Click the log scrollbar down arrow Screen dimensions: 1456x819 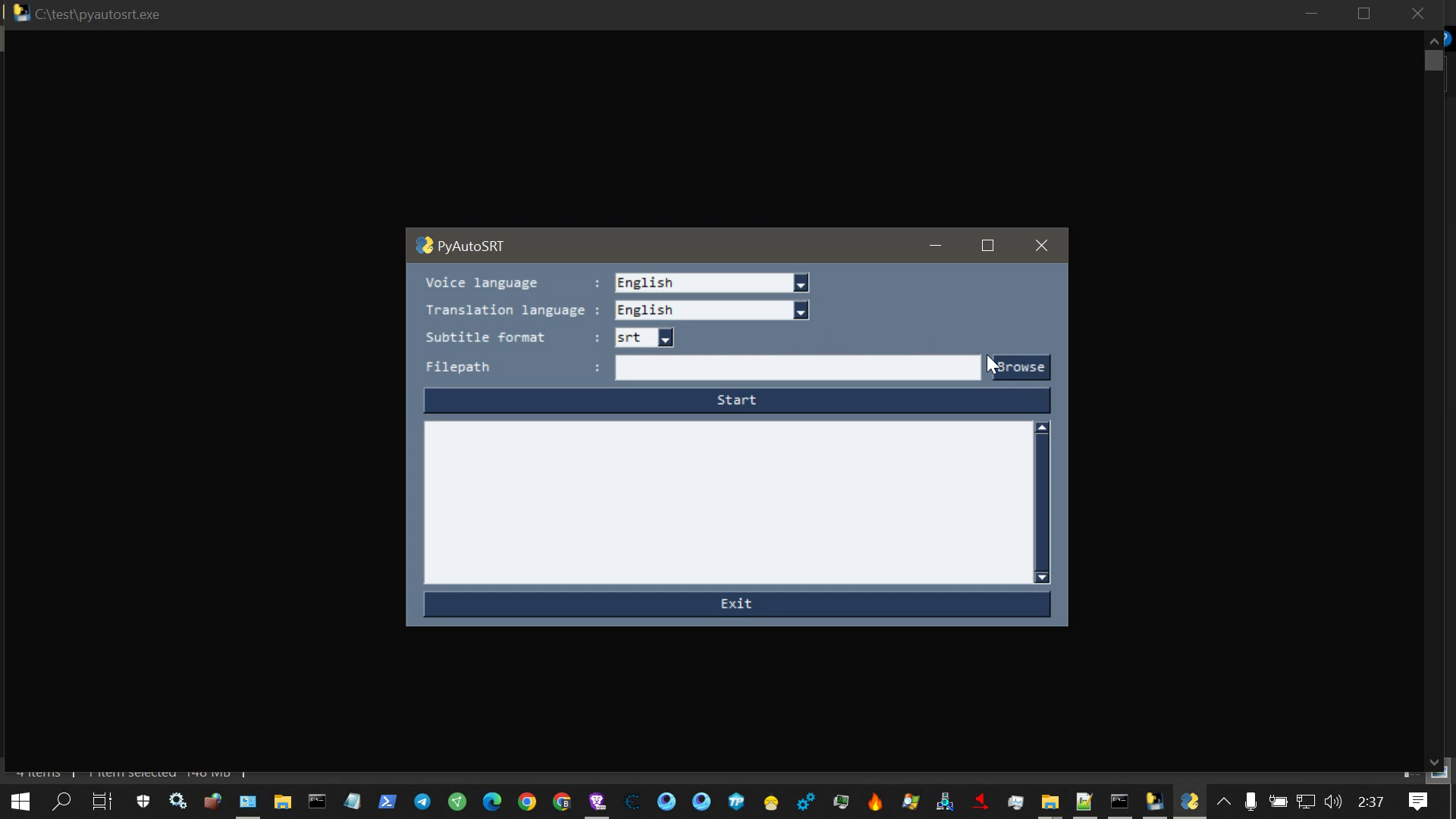[x=1042, y=577]
